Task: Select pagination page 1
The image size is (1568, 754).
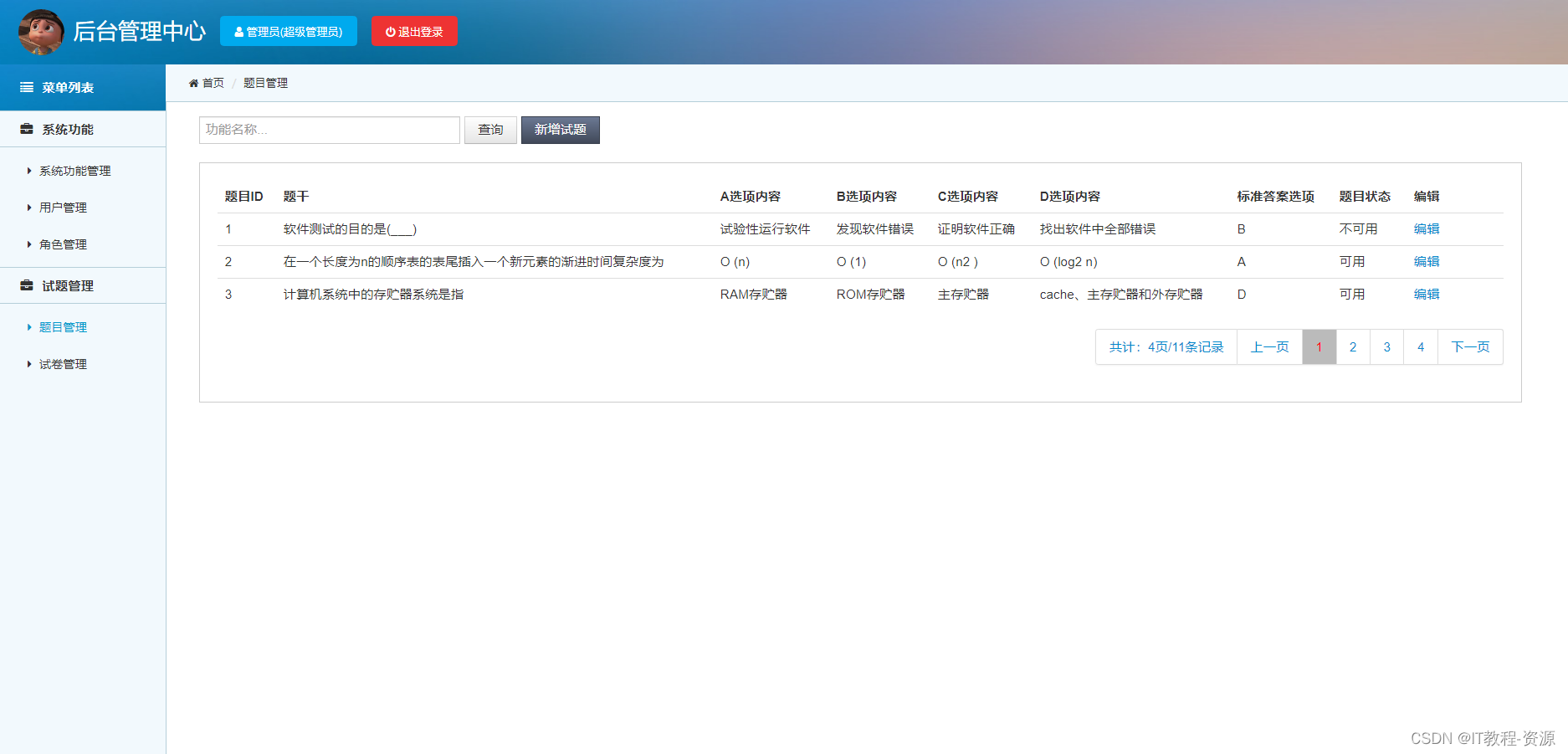Action: pyautogui.click(x=1319, y=347)
